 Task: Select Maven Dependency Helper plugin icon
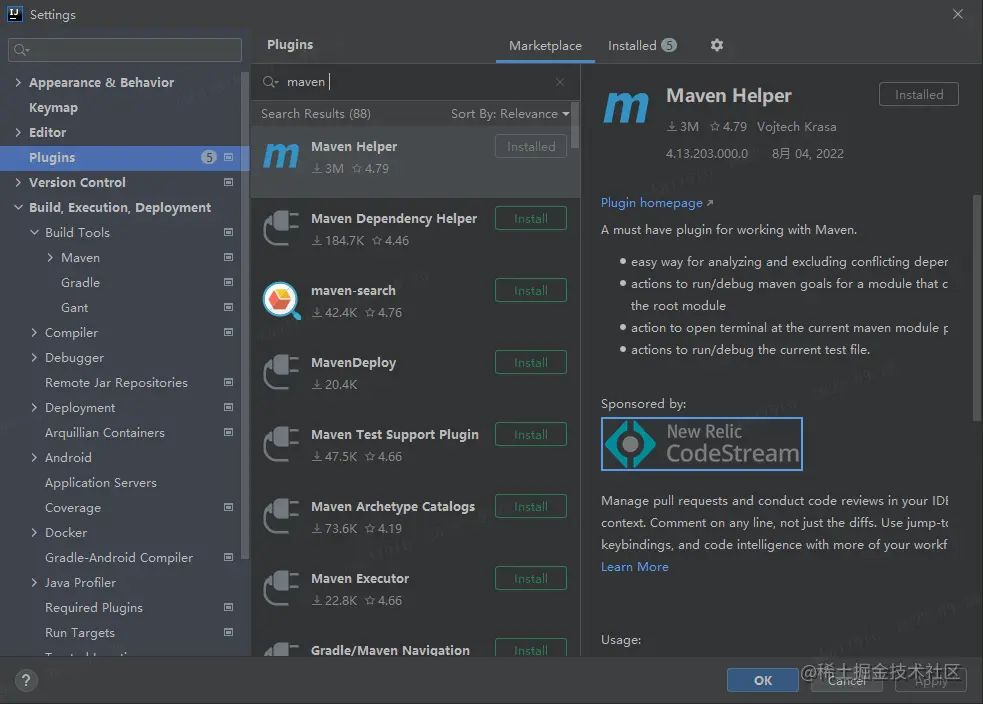(x=281, y=229)
